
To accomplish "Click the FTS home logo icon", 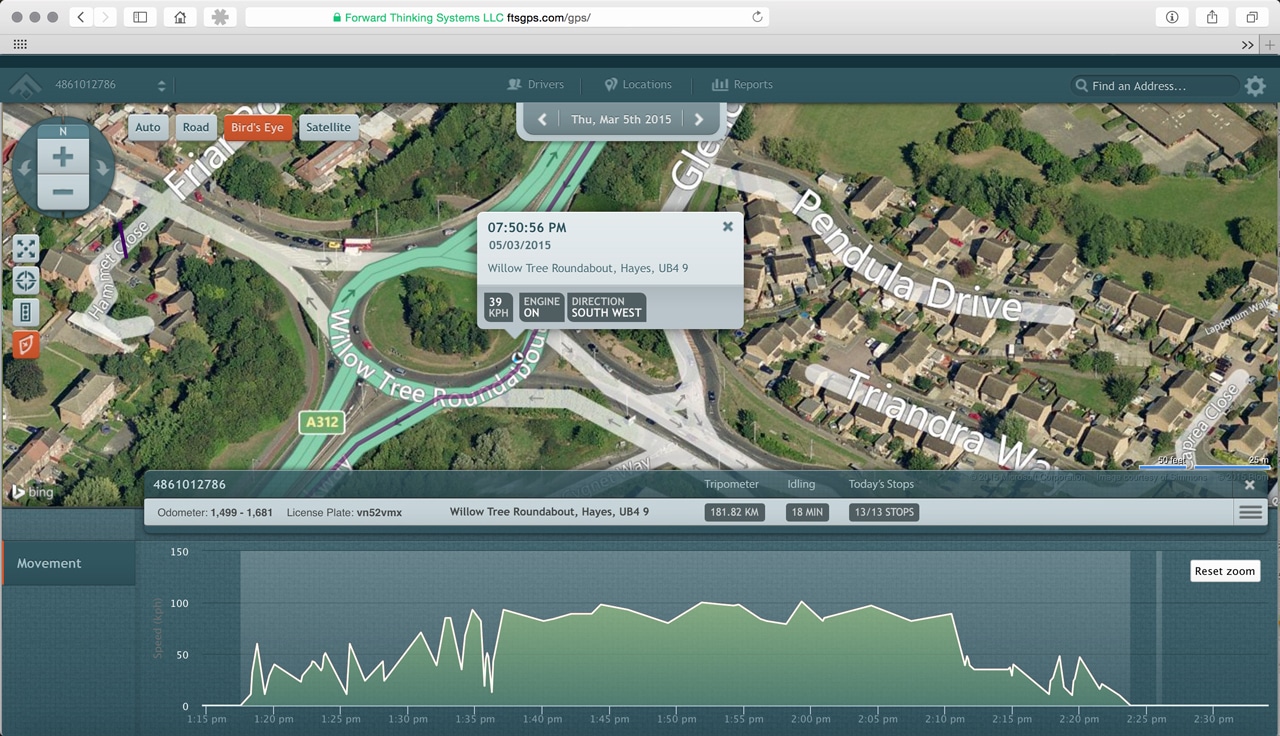I will coord(25,86).
